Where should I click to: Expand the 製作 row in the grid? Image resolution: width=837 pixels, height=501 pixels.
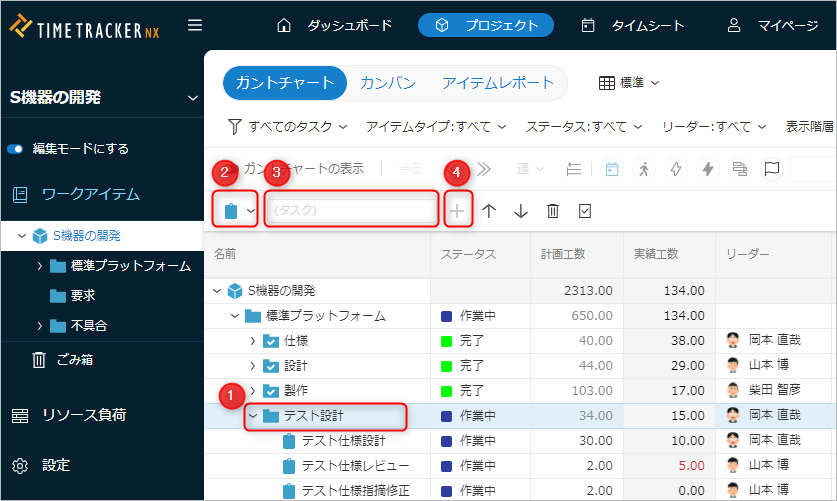point(253,391)
